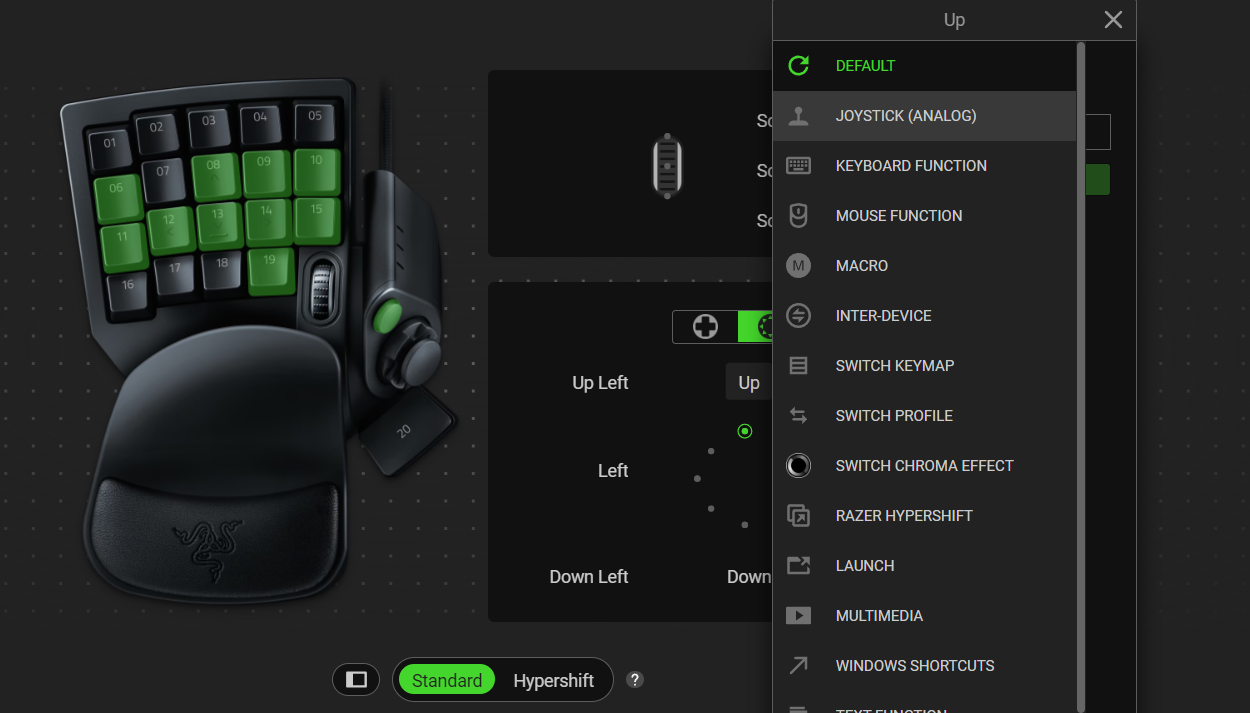Choose WINDOWS SHORTCUTS from the list

[925, 666]
